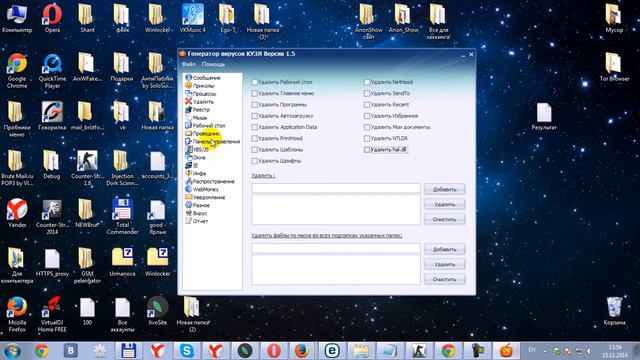The image size is (640, 360).
Task: Select the VBS/JS sidebar entry
Action: coord(197,149)
